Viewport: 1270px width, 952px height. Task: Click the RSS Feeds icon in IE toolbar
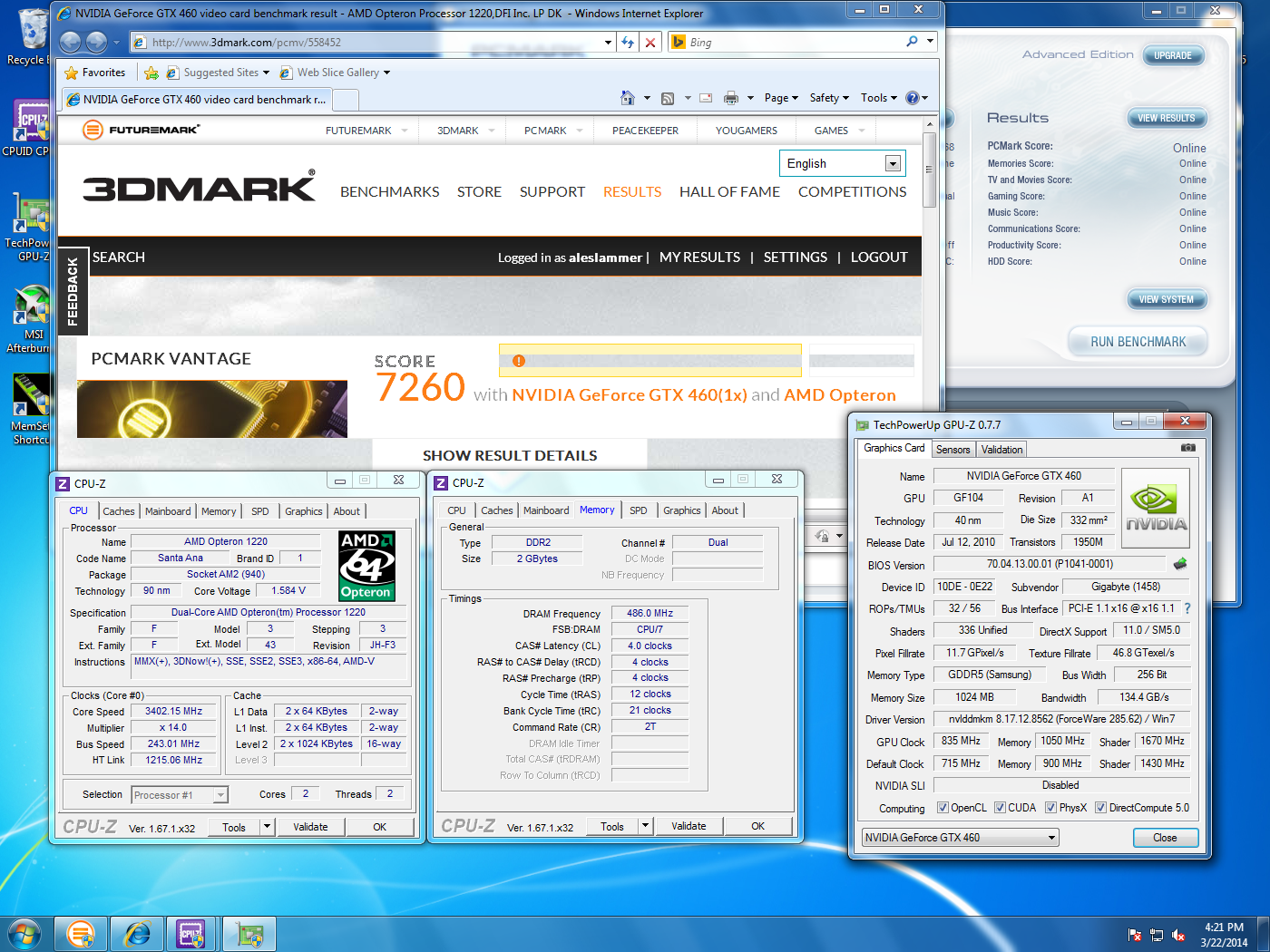668,98
